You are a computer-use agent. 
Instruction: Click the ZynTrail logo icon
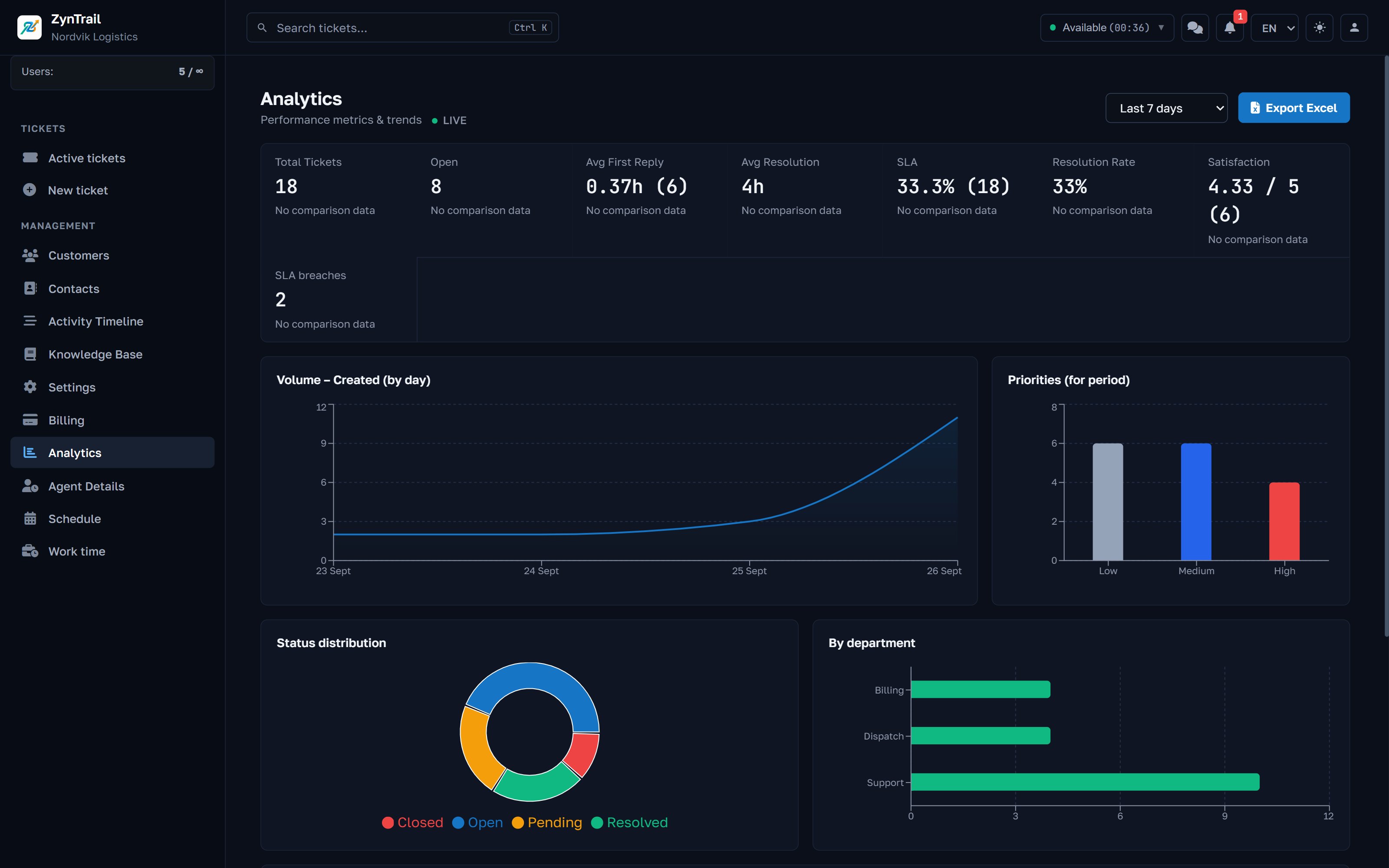tap(29, 27)
